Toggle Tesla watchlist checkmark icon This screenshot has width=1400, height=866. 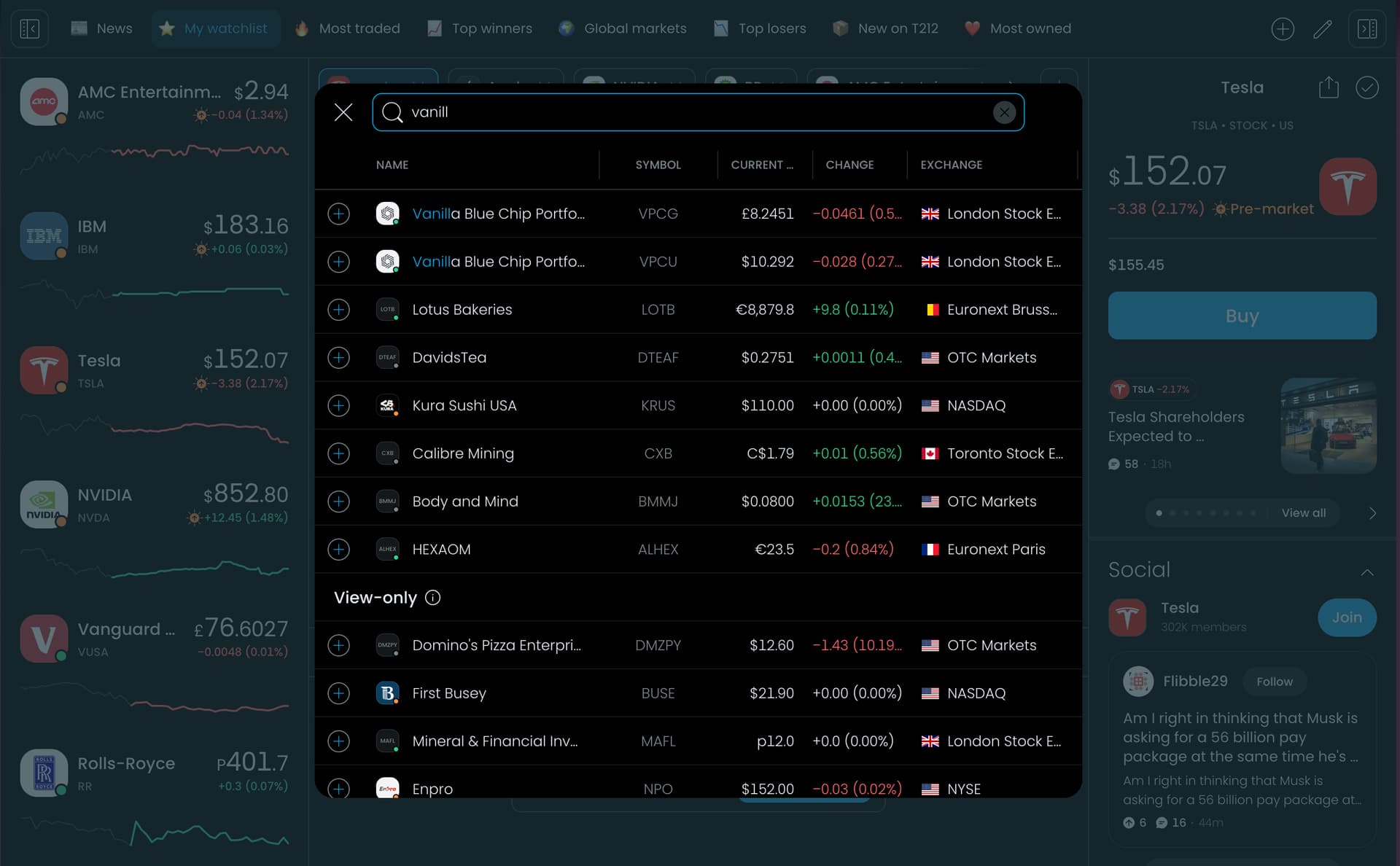[x=1367, y=87]
